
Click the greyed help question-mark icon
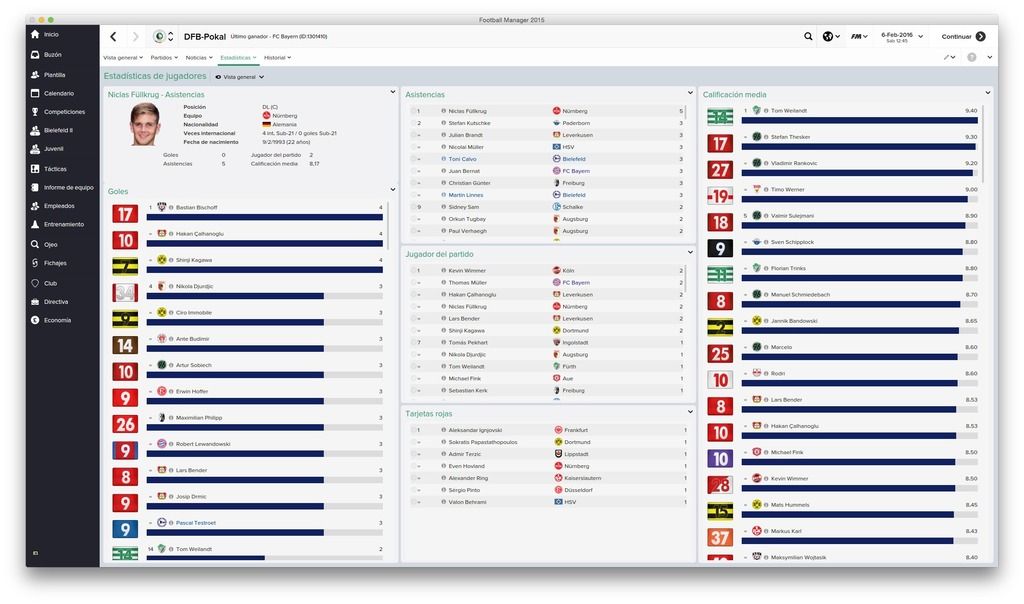(972, 57)
